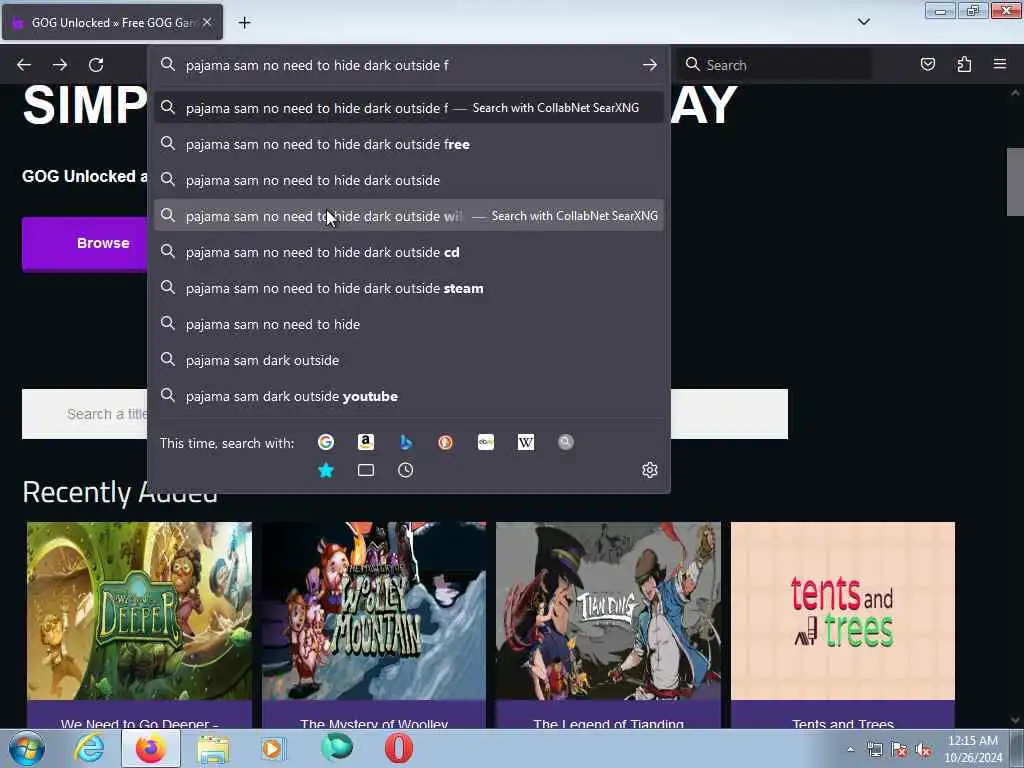Image resolution: width=1024 pixels, height=768 pixels.
Task: Select first suggestion 'Search with CollabNet SearXNG'
Action: coord(409,108)
